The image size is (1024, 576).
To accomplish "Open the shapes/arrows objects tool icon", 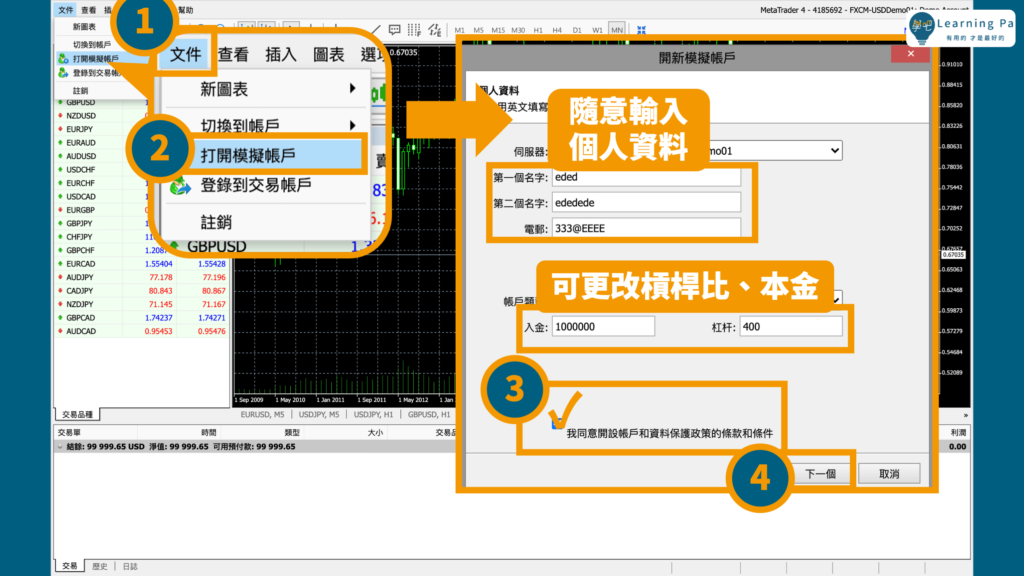I will point(434,30).
